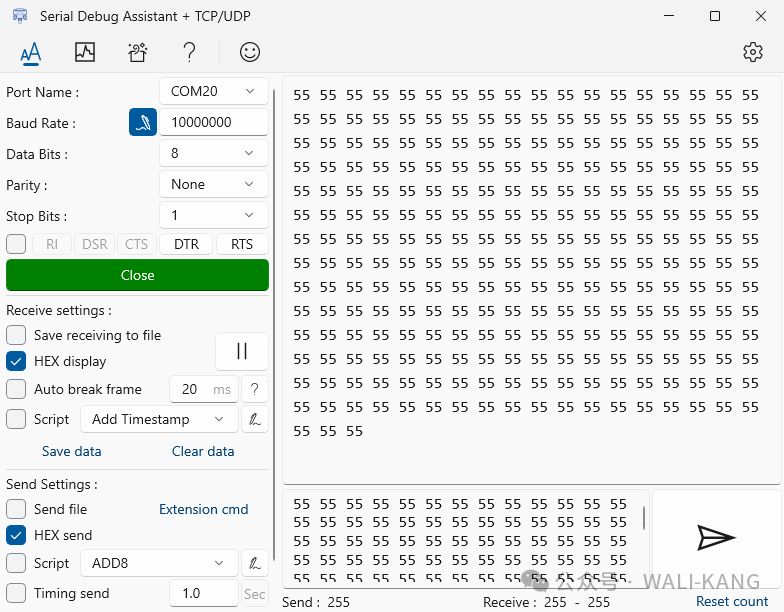Viewport: 784px width, 612px height.
Task: Click the Send Settings label
Action: pos(52,484)
